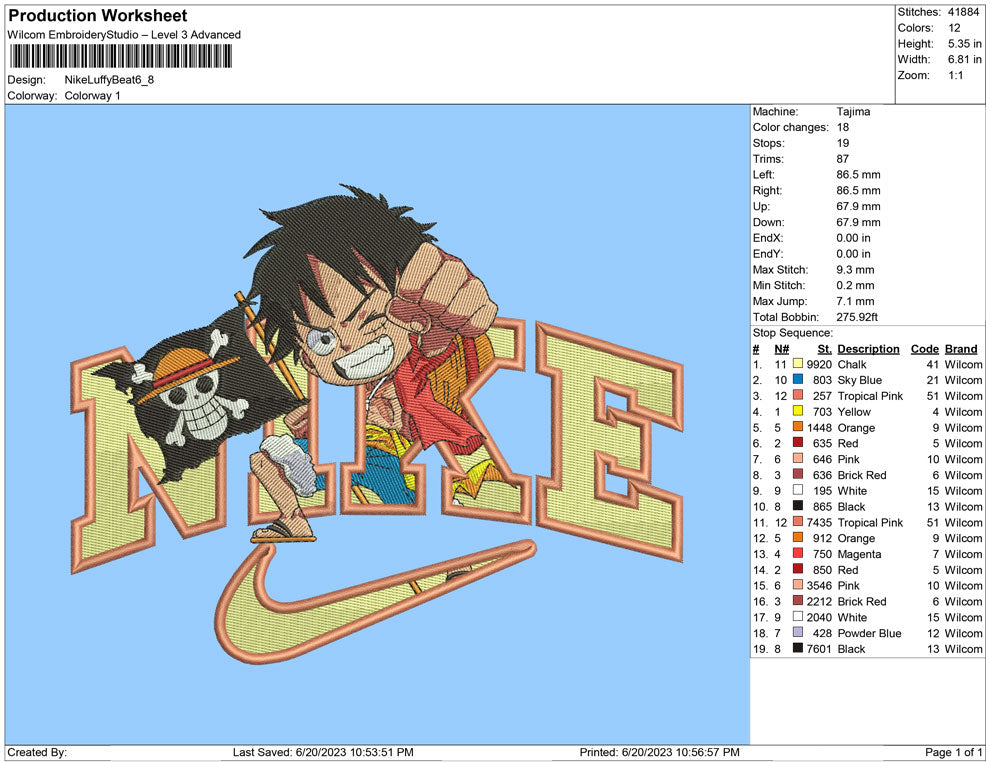Click the letter E of NIKE in preview
The image size is (990, 762).
click(609, 442)
